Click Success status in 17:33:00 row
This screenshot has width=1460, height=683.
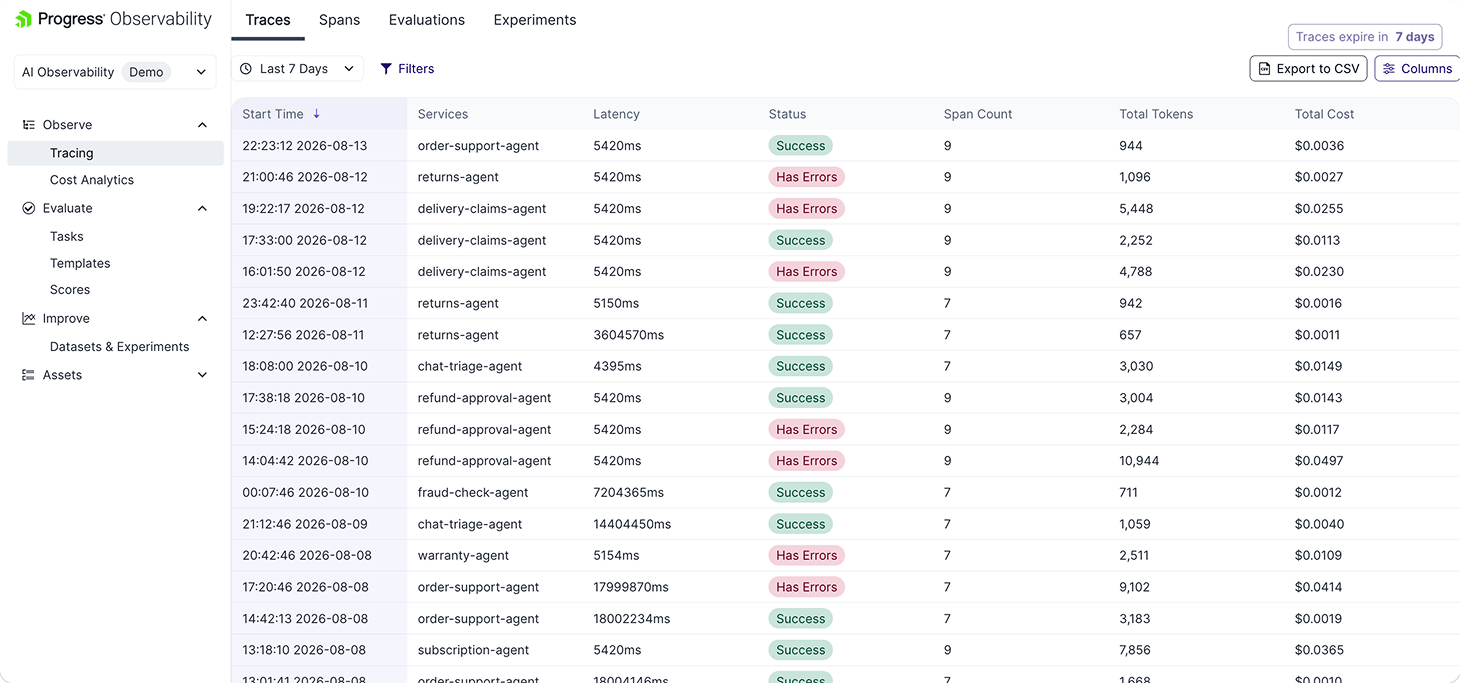coord(801,240)
